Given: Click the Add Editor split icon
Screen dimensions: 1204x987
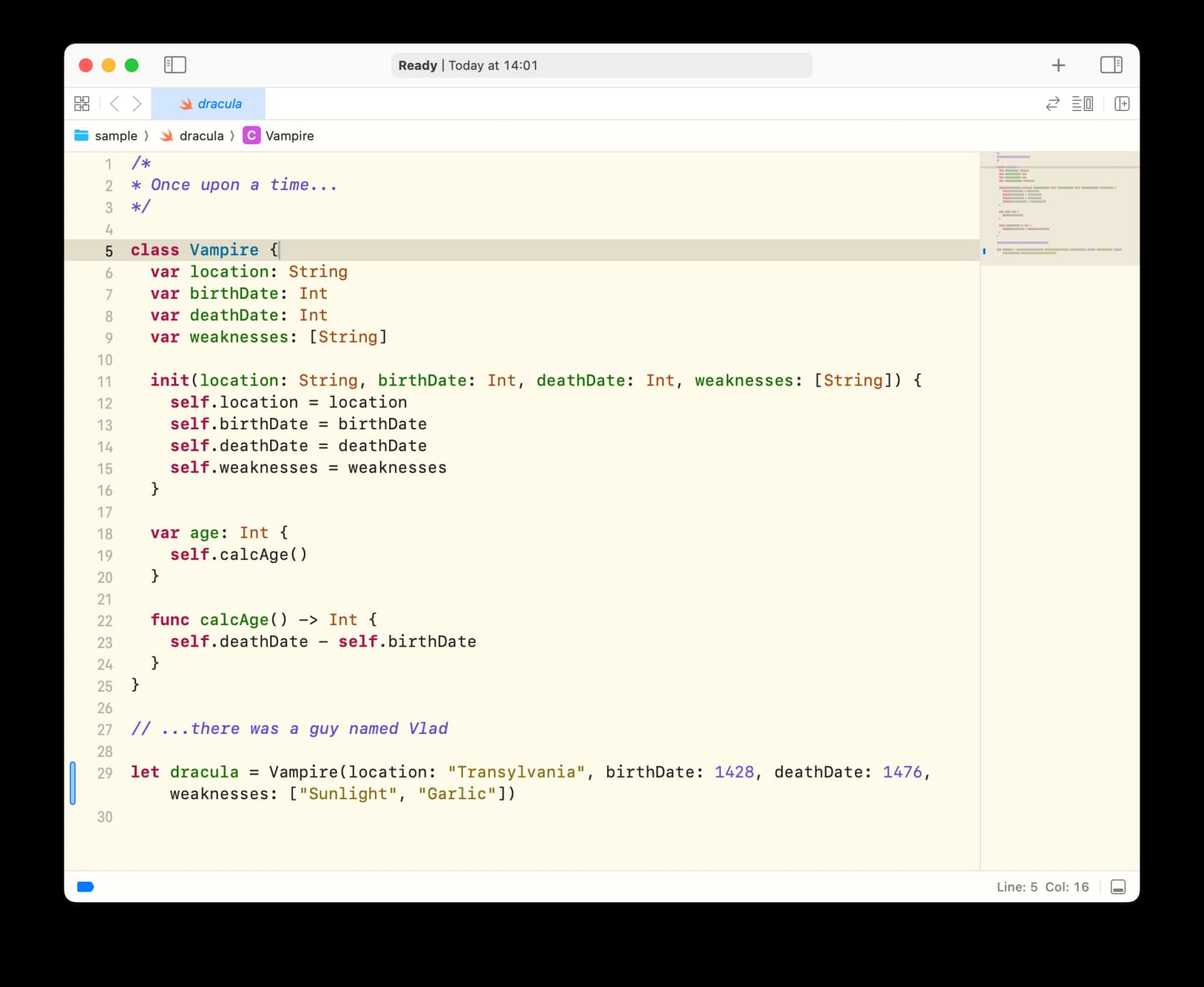Looking at the screenshot, I should [x=1122, y=103].
